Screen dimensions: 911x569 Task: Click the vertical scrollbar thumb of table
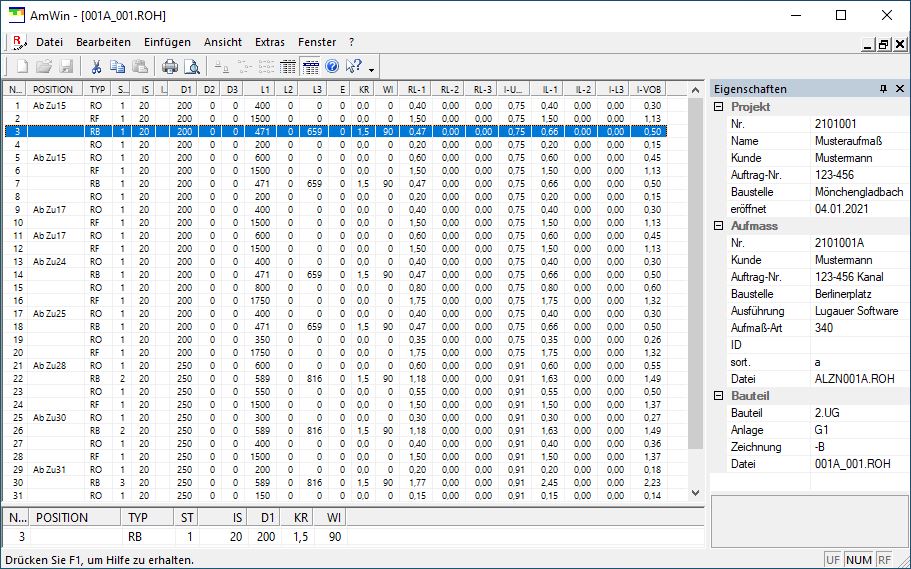click(695, 273)
